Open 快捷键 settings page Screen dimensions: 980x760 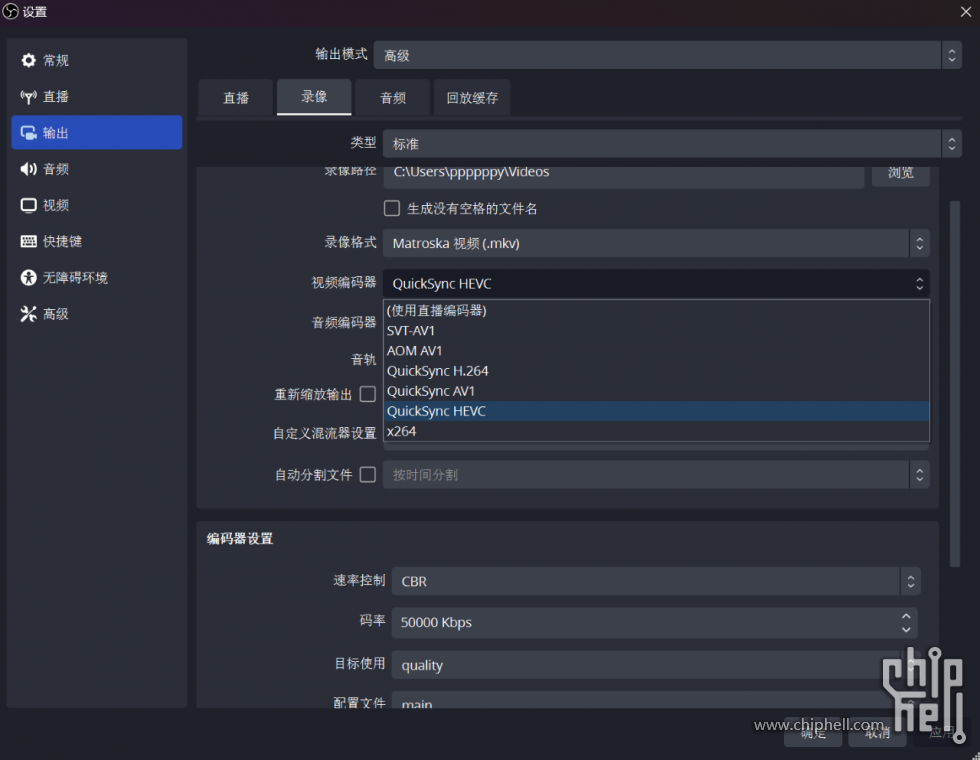coord(97,241)
